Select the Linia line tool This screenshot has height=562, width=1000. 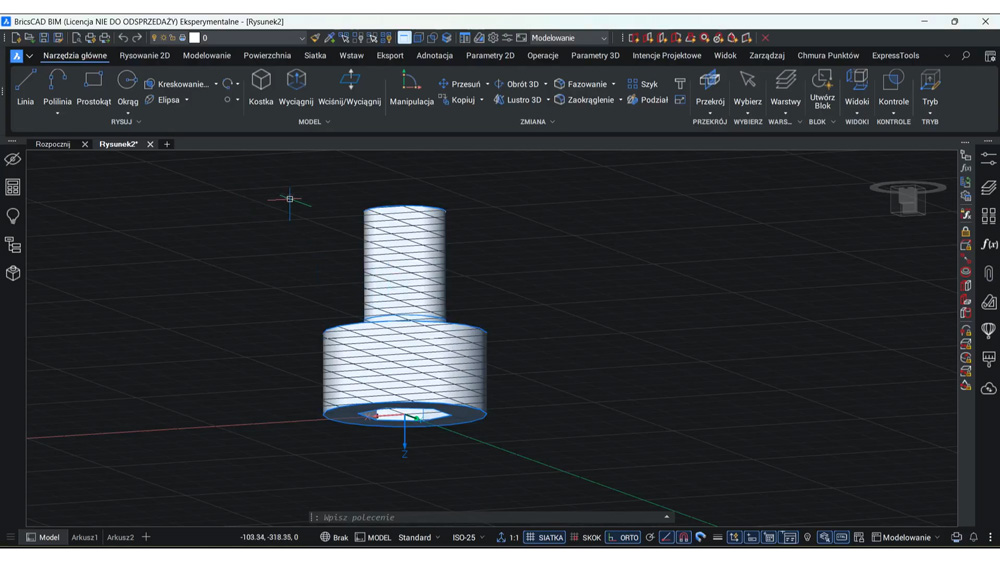26,87
